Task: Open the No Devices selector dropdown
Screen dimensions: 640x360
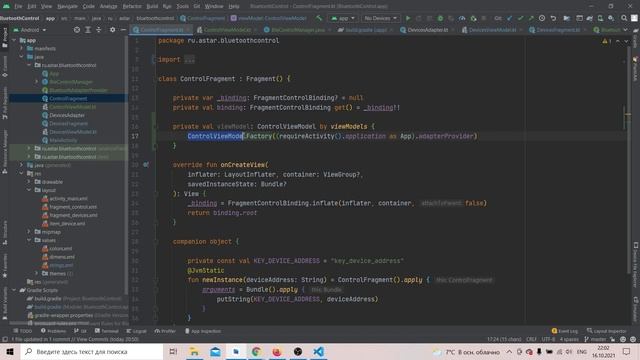Action: point(380,18)
